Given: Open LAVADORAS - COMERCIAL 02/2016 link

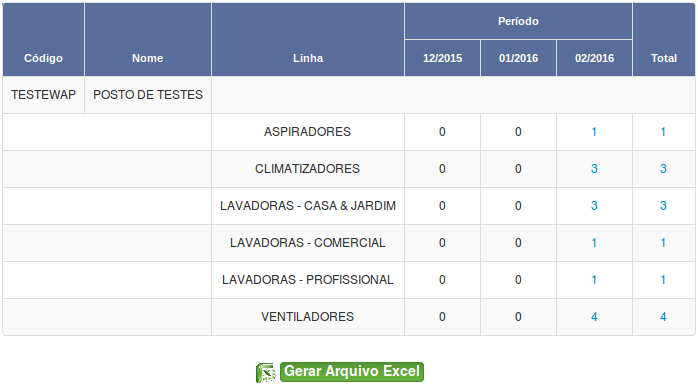Looking at the screenshot, I should (x=594, y=243).
